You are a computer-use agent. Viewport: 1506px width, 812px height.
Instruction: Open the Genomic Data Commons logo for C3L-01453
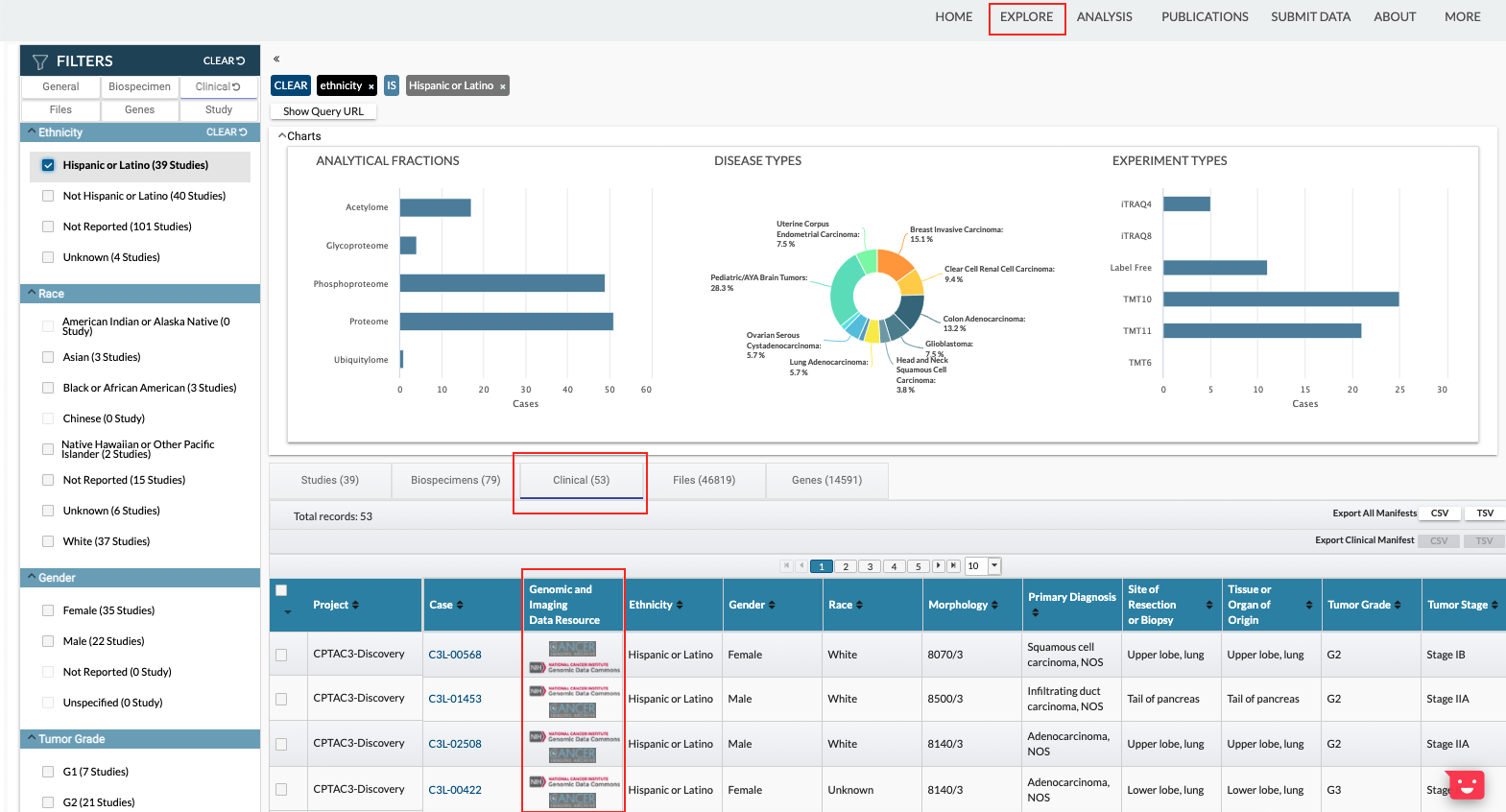click(574, 691)
